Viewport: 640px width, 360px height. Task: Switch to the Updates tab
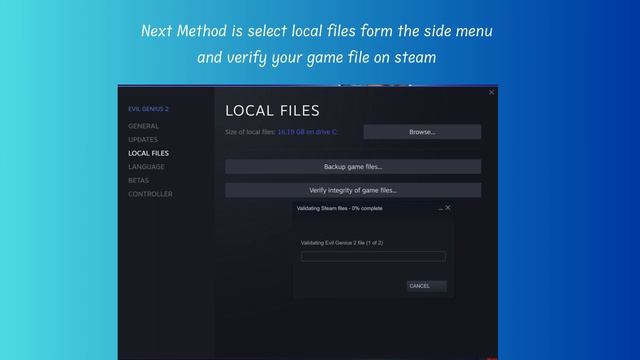143,140
